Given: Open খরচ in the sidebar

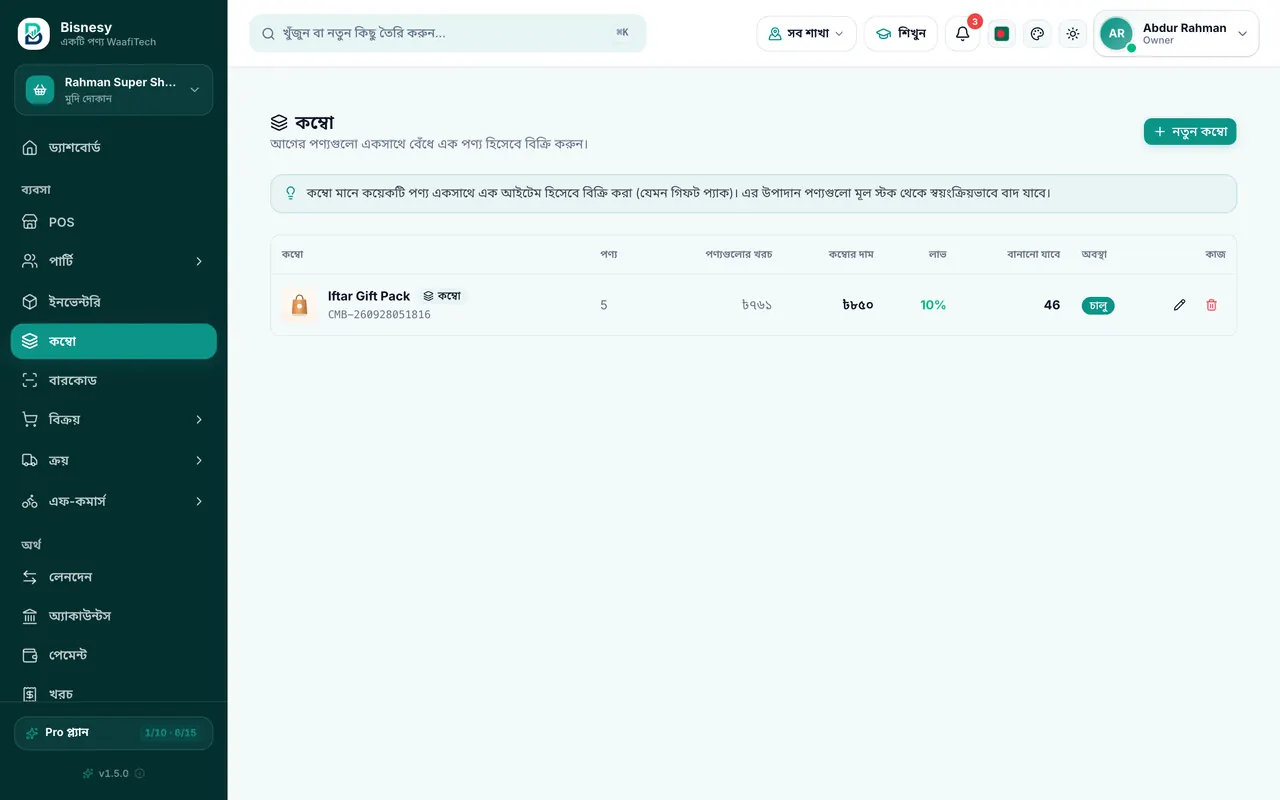Looking at the screenshot, I should coord(114,693).
